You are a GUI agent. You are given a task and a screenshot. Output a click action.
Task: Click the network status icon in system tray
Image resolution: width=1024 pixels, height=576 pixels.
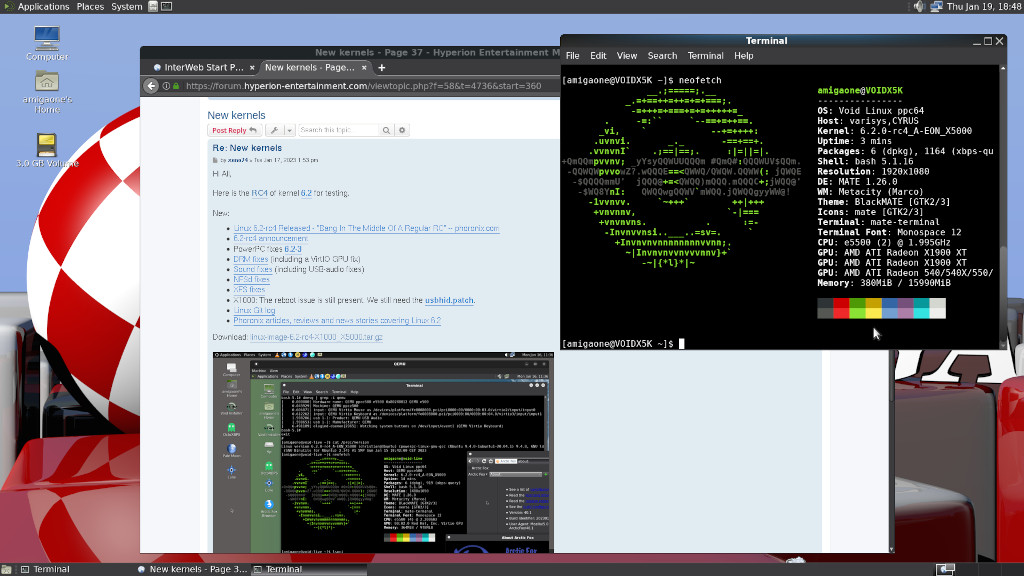point(936,7)
